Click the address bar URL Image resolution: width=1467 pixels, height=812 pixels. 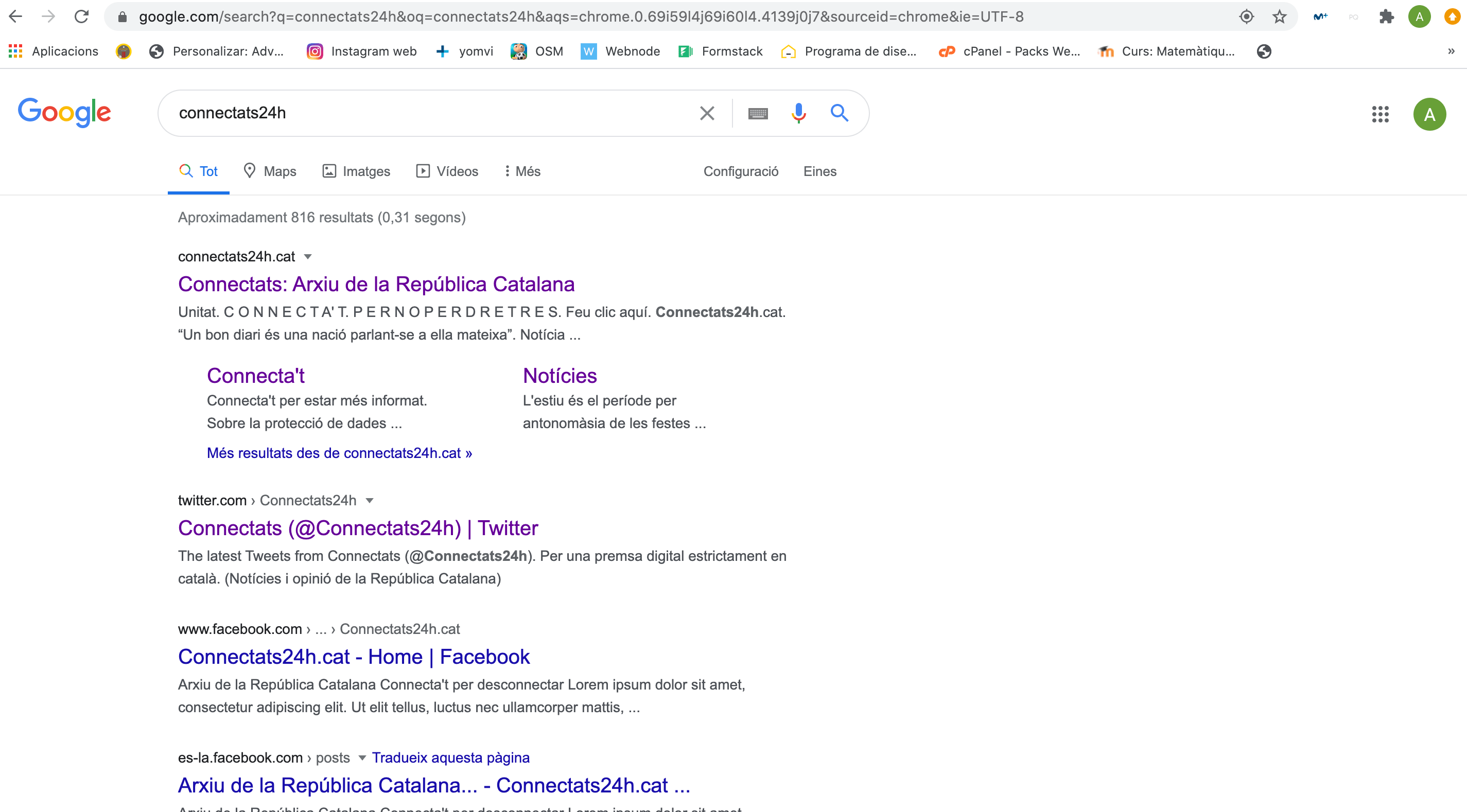click(x=581, y=16)
